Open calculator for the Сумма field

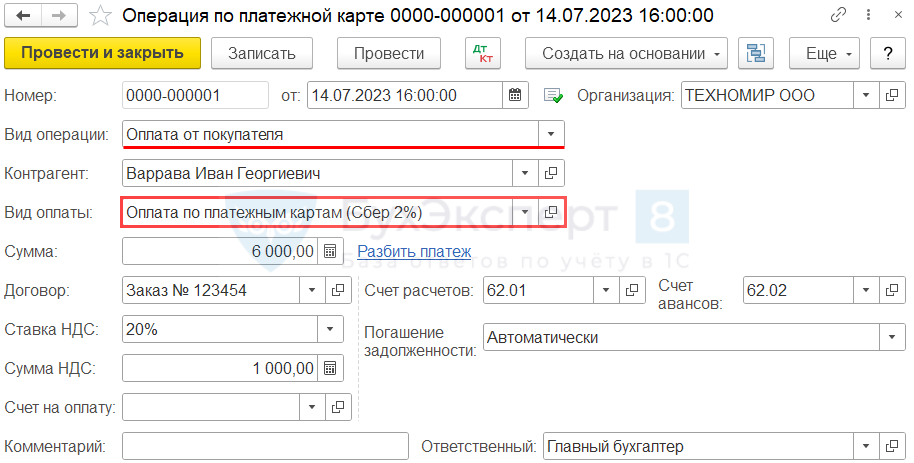tap(330, 251)
